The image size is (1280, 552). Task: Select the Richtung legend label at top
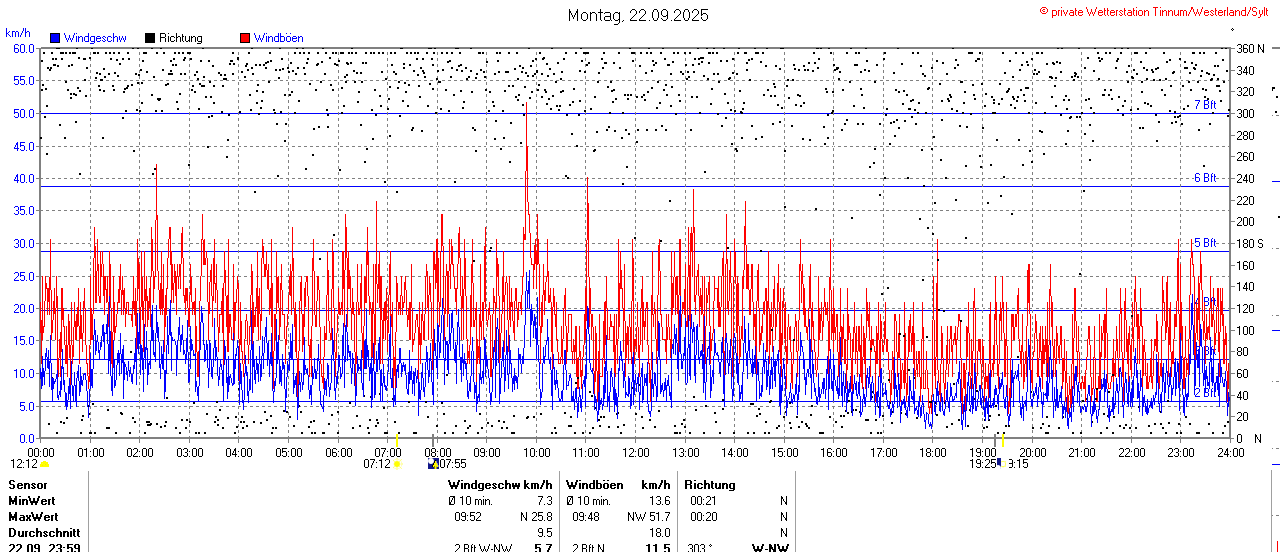click(x=181, y=38)
